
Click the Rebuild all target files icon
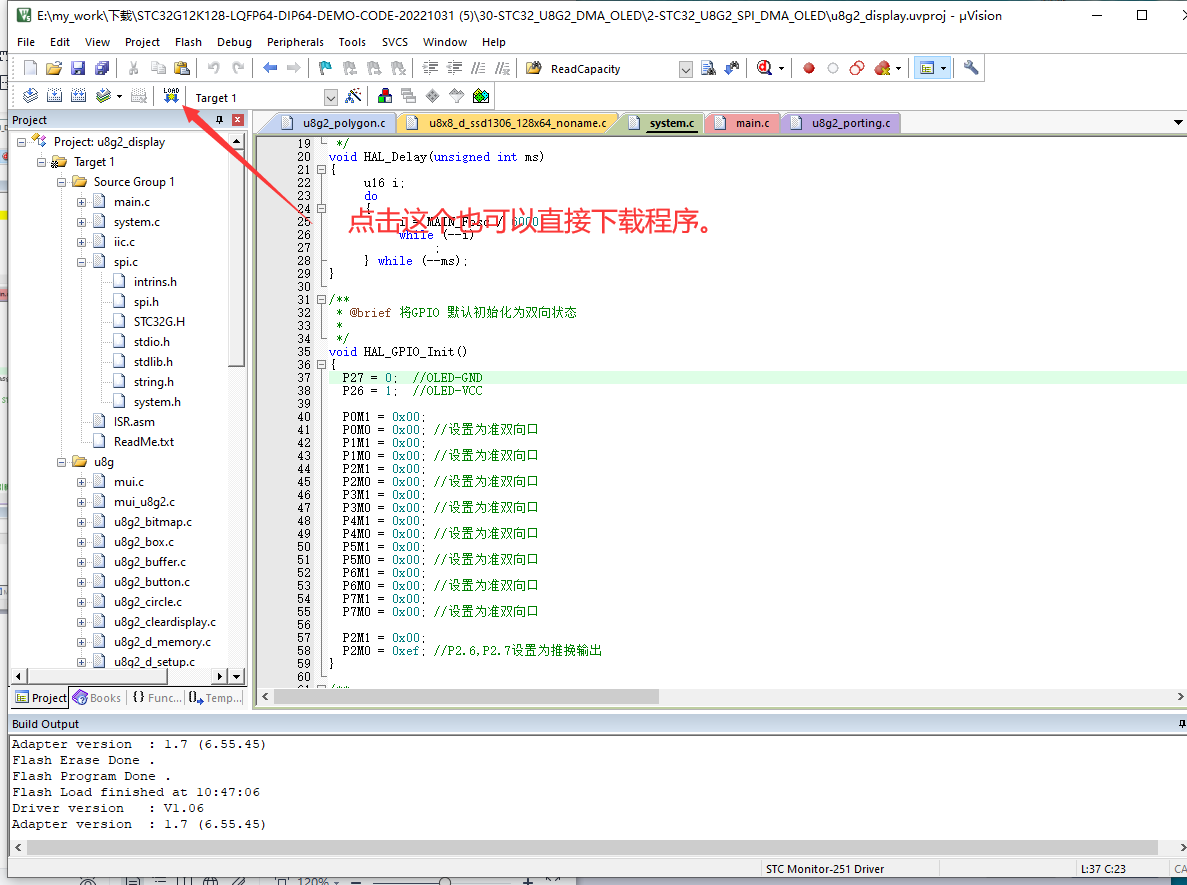[x=78, y=96]
